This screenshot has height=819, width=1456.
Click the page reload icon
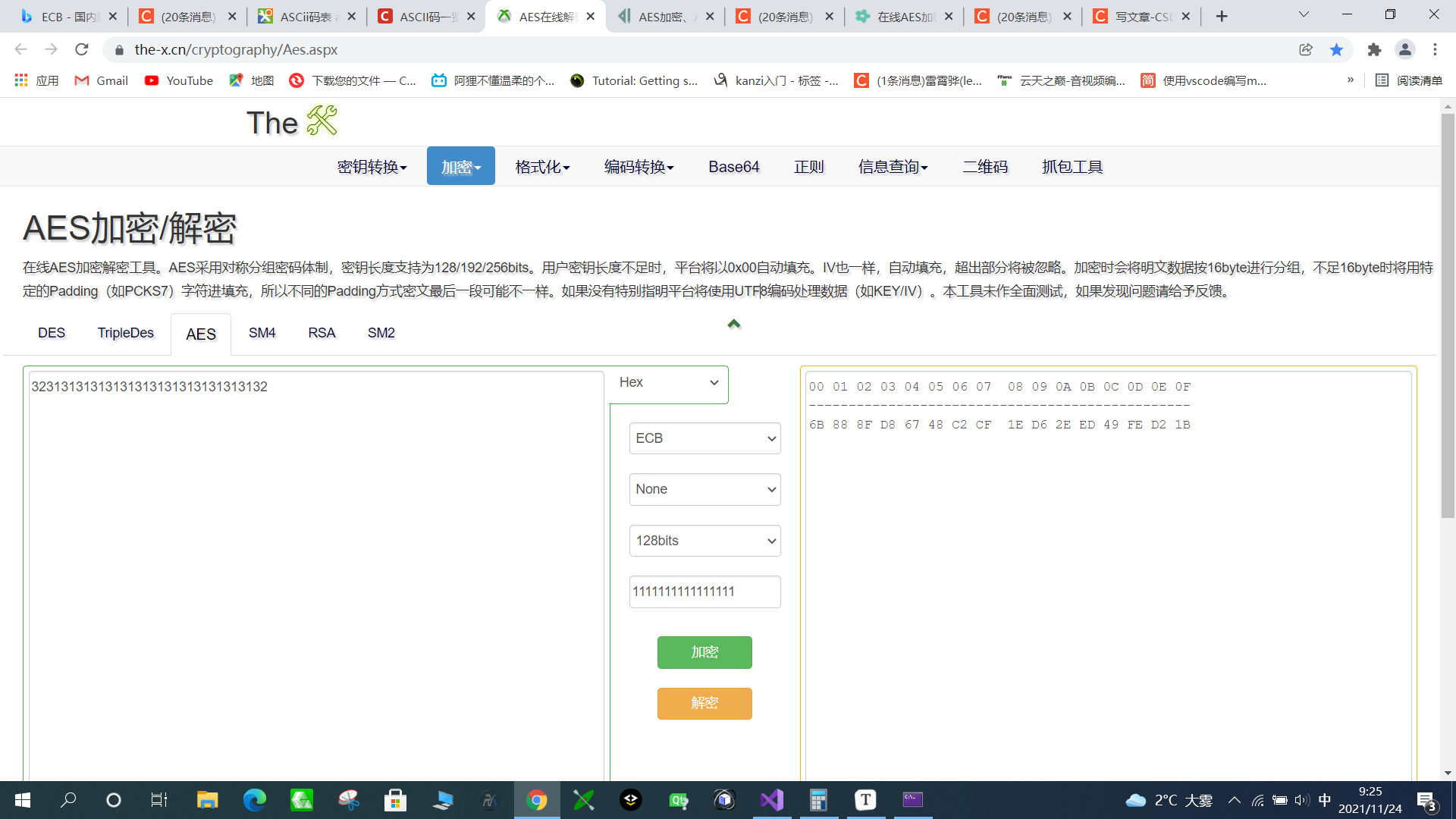[82, 49]
